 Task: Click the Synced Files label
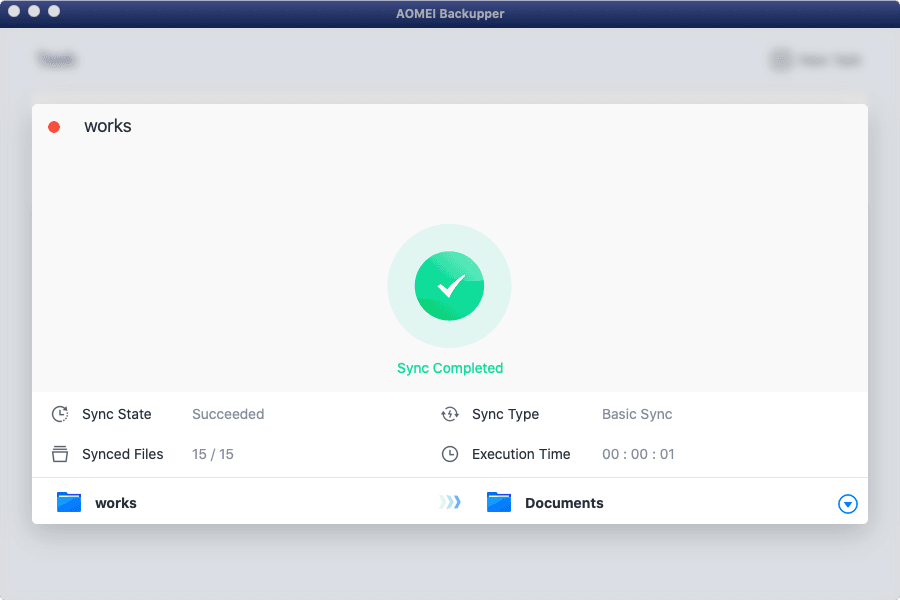123,454
